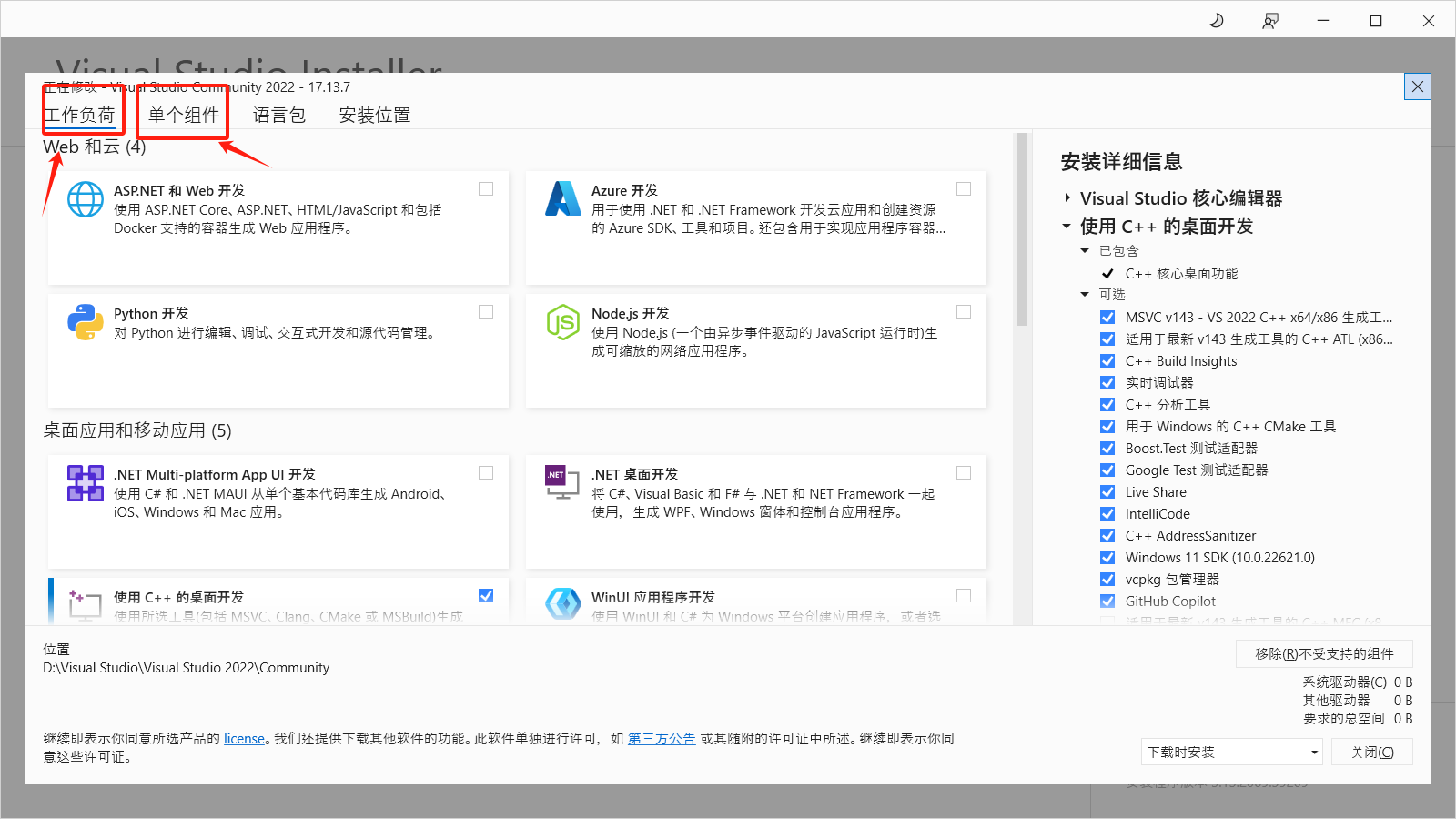Click the ASP.NET globe workload icon

(x=86, y=199)
